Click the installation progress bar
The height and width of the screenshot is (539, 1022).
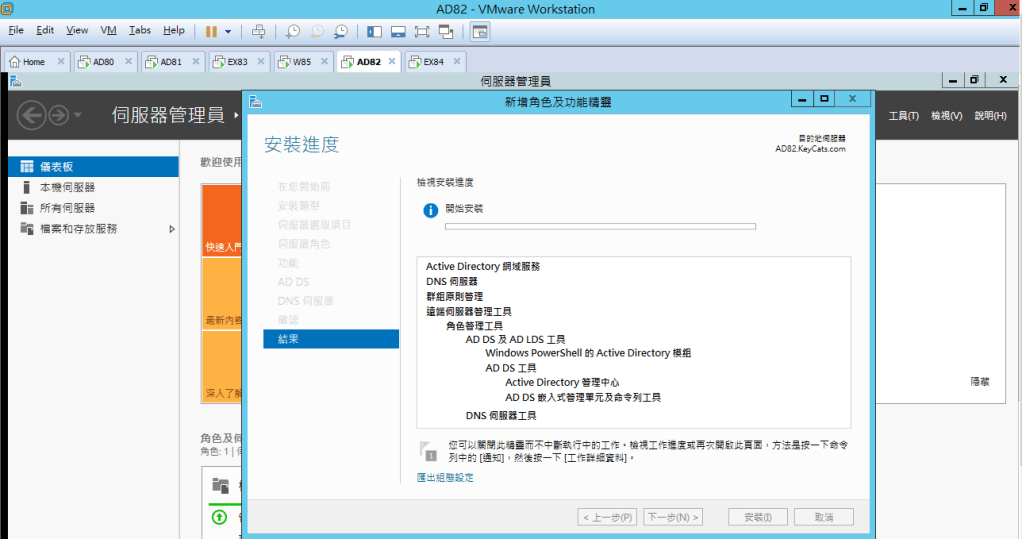pyautogui.click(x=600, y=227)
